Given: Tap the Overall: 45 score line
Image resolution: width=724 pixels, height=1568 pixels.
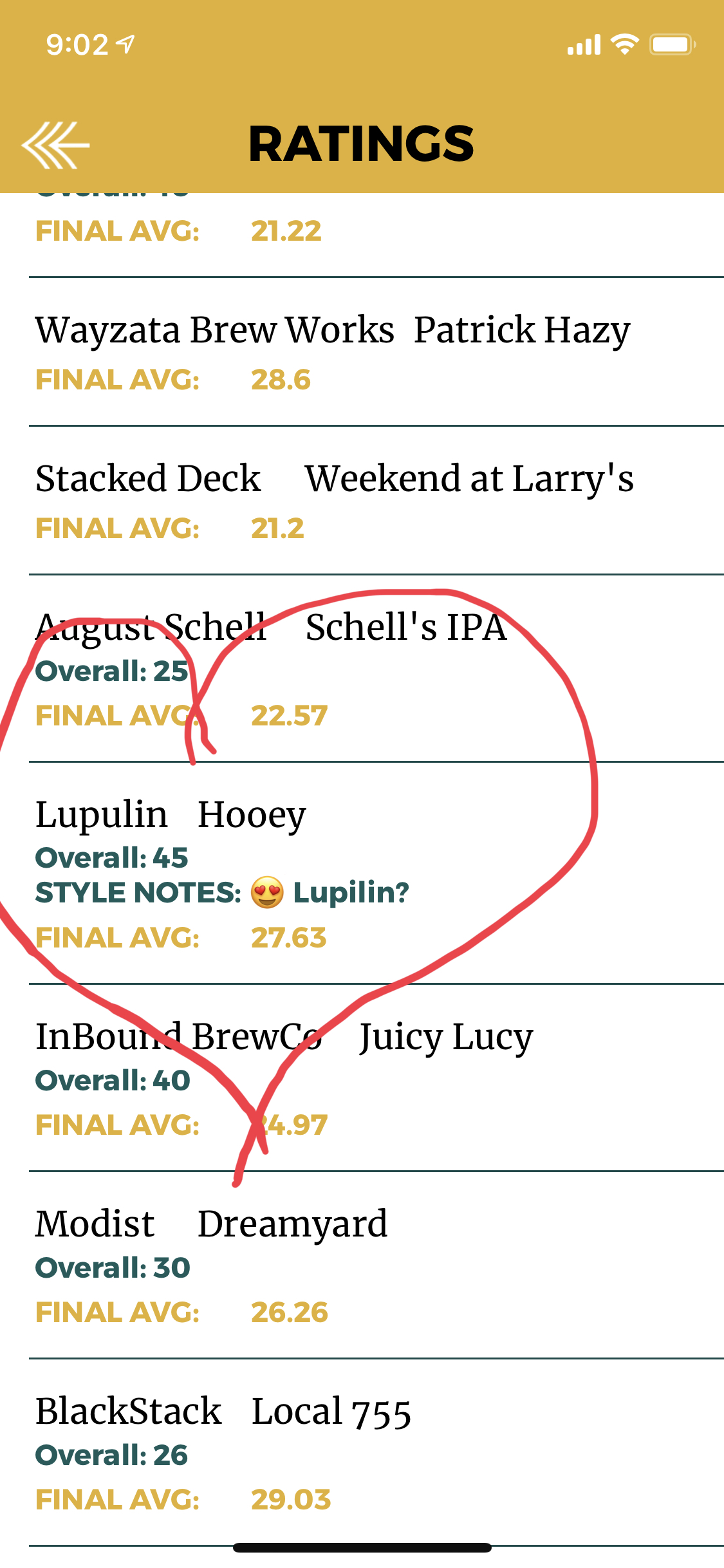Looking at the screenshot, I should [x=112, y=857].
